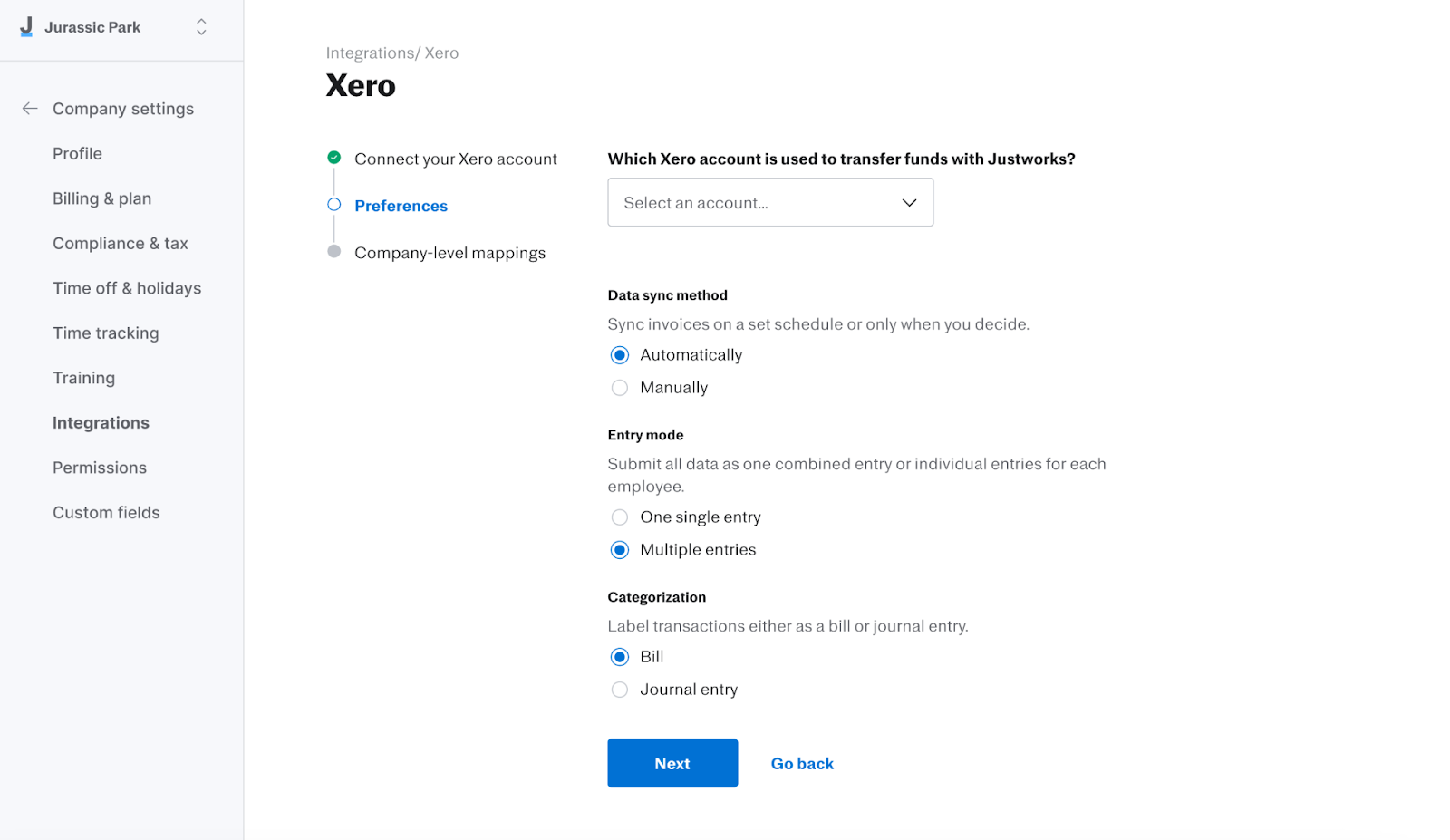The width and height of the screenshot is (1450, 840).
Task: Click the chevron in the account dropdown
Action: click(909, 203)
